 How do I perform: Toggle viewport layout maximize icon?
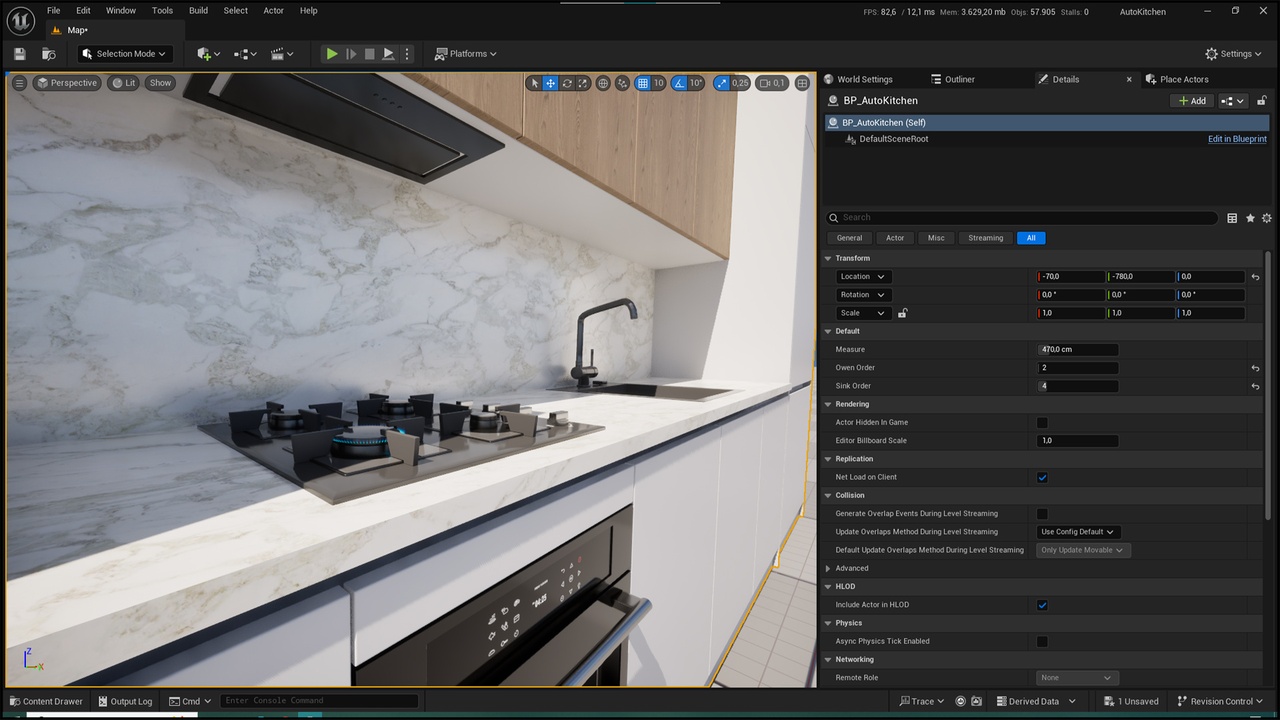(x=802, y=83)
